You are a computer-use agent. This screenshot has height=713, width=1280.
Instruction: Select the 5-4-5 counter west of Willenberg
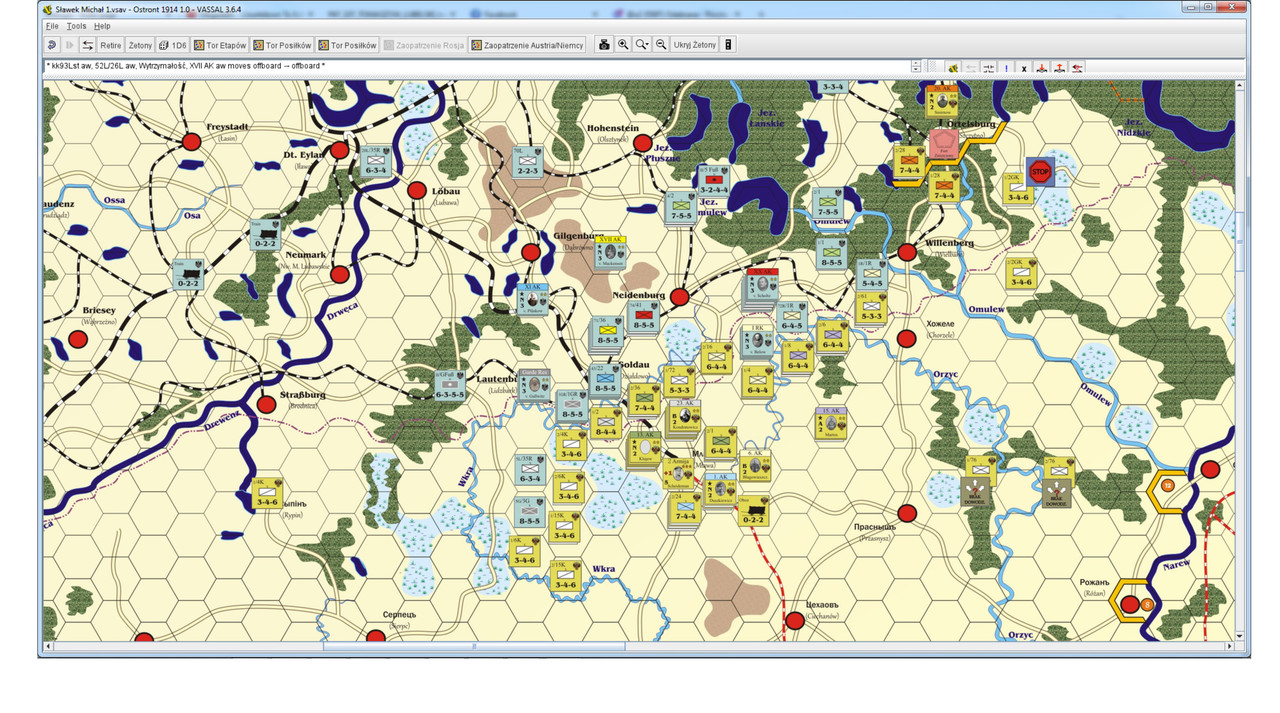[871, 275]
